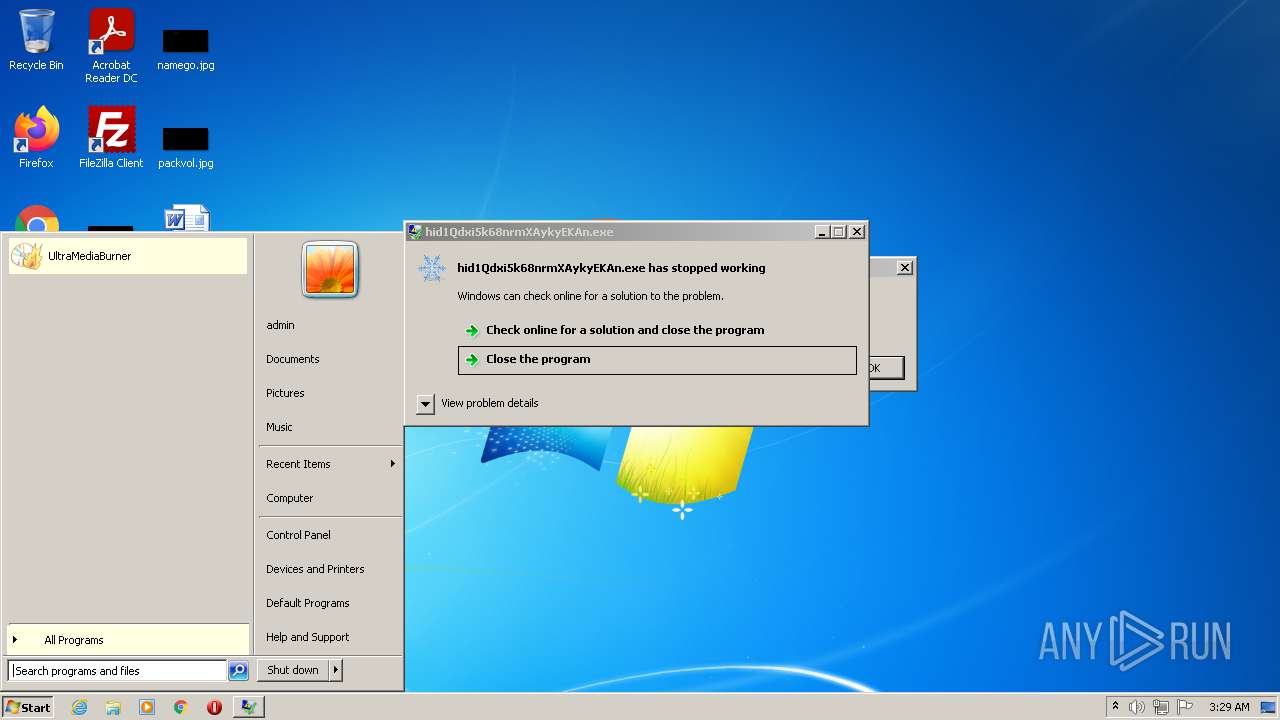Viewport: 1280px width, 720px height.
Task: Launch the Acrobat Reader DC shortcut
Action: coord(111,46)
